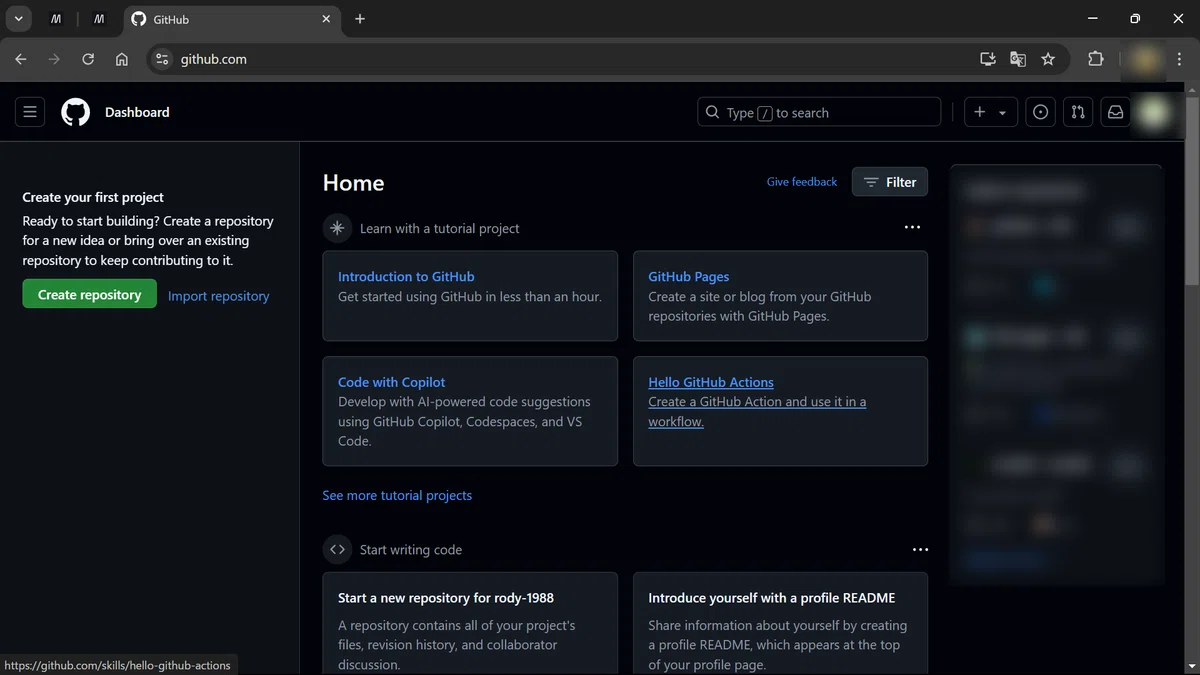Click the Import repository link
The width and height of the screenshot is (1200, 675).
tap(218, 296)
